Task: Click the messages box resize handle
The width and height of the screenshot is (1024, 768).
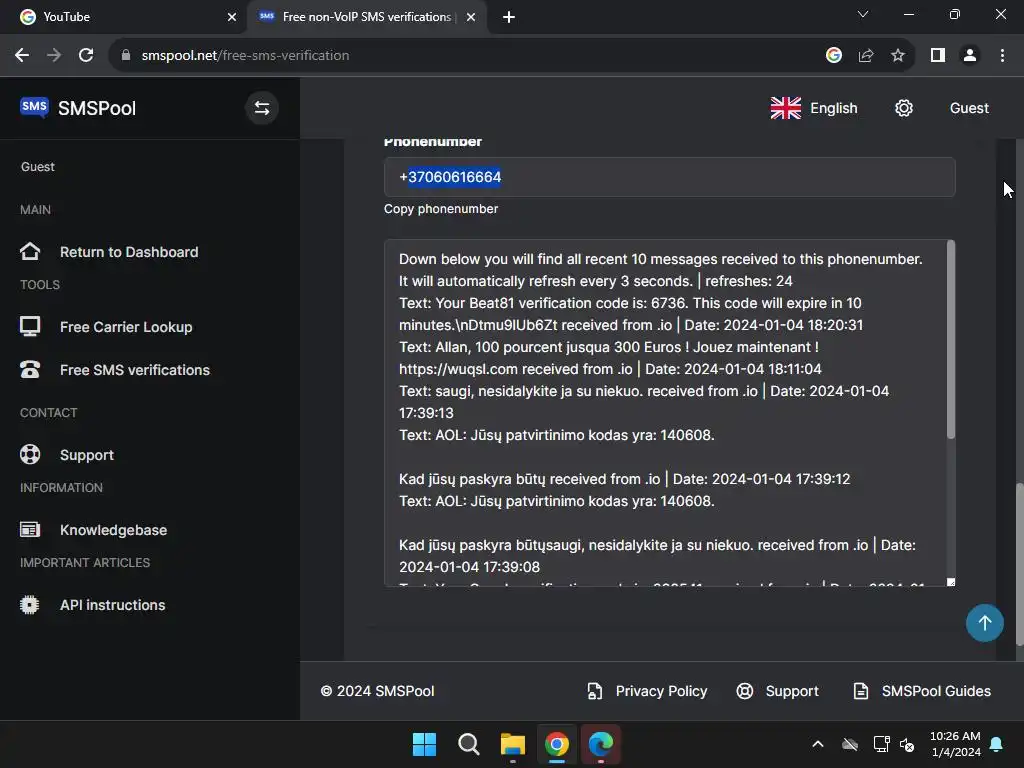Action: 951,582
